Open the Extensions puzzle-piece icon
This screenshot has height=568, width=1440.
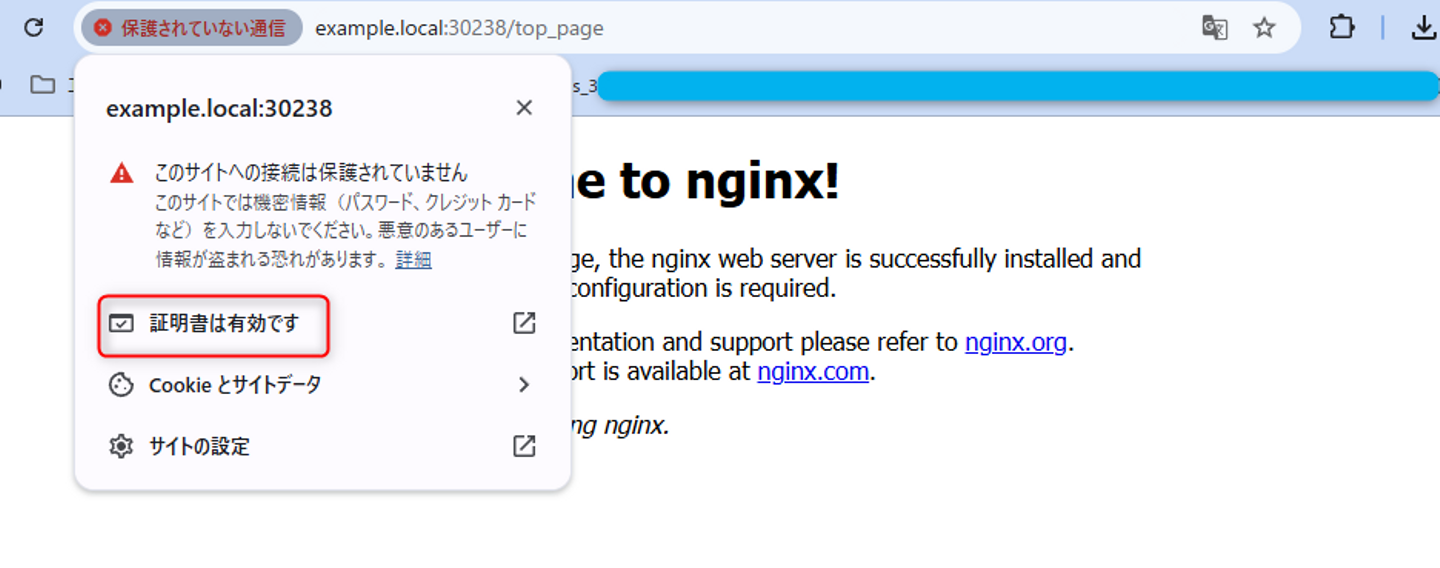coord(1342,28)
